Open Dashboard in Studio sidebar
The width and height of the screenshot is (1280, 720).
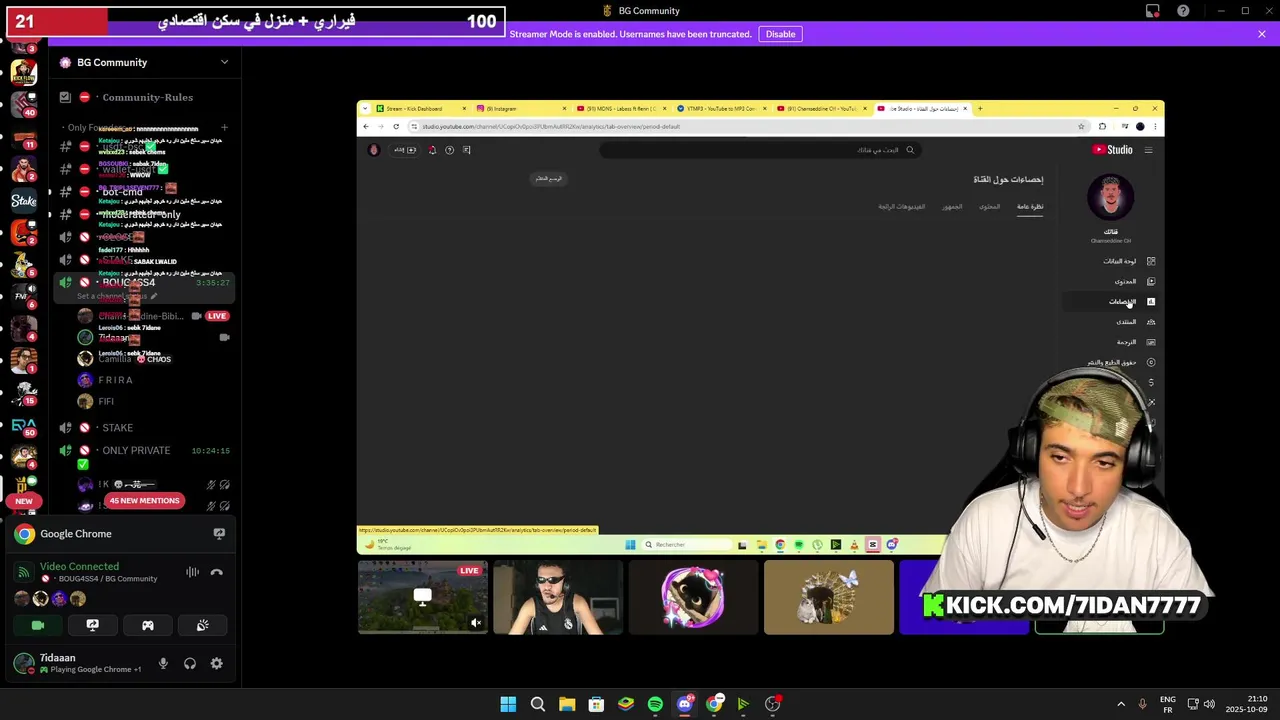(x=1111, y=261)
